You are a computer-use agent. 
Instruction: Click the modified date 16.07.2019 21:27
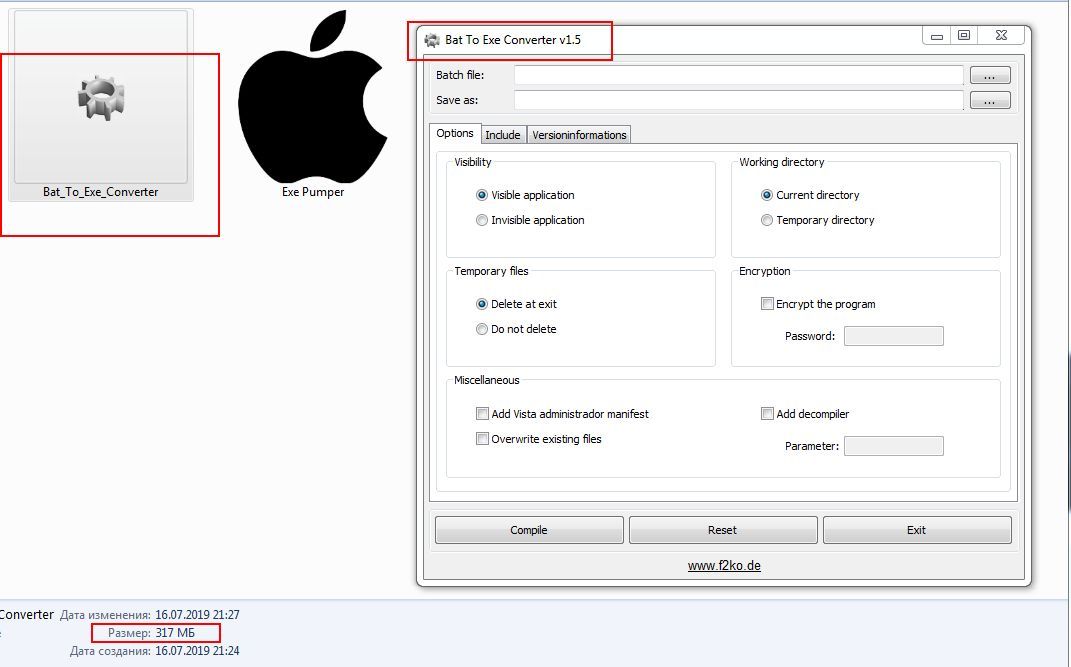coord(197,614)
